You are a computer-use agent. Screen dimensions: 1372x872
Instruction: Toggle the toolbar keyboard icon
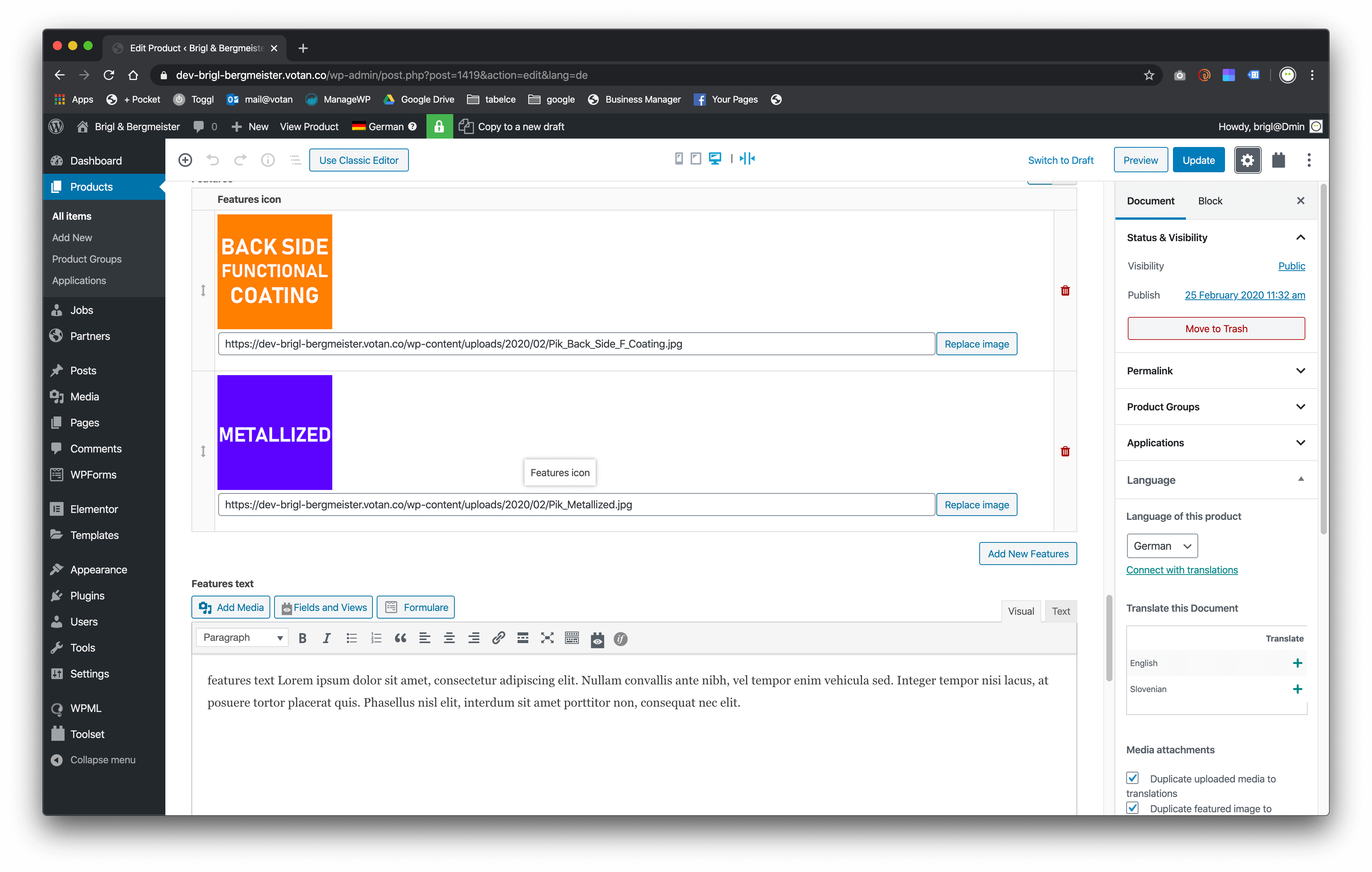(x=572, y=638)
